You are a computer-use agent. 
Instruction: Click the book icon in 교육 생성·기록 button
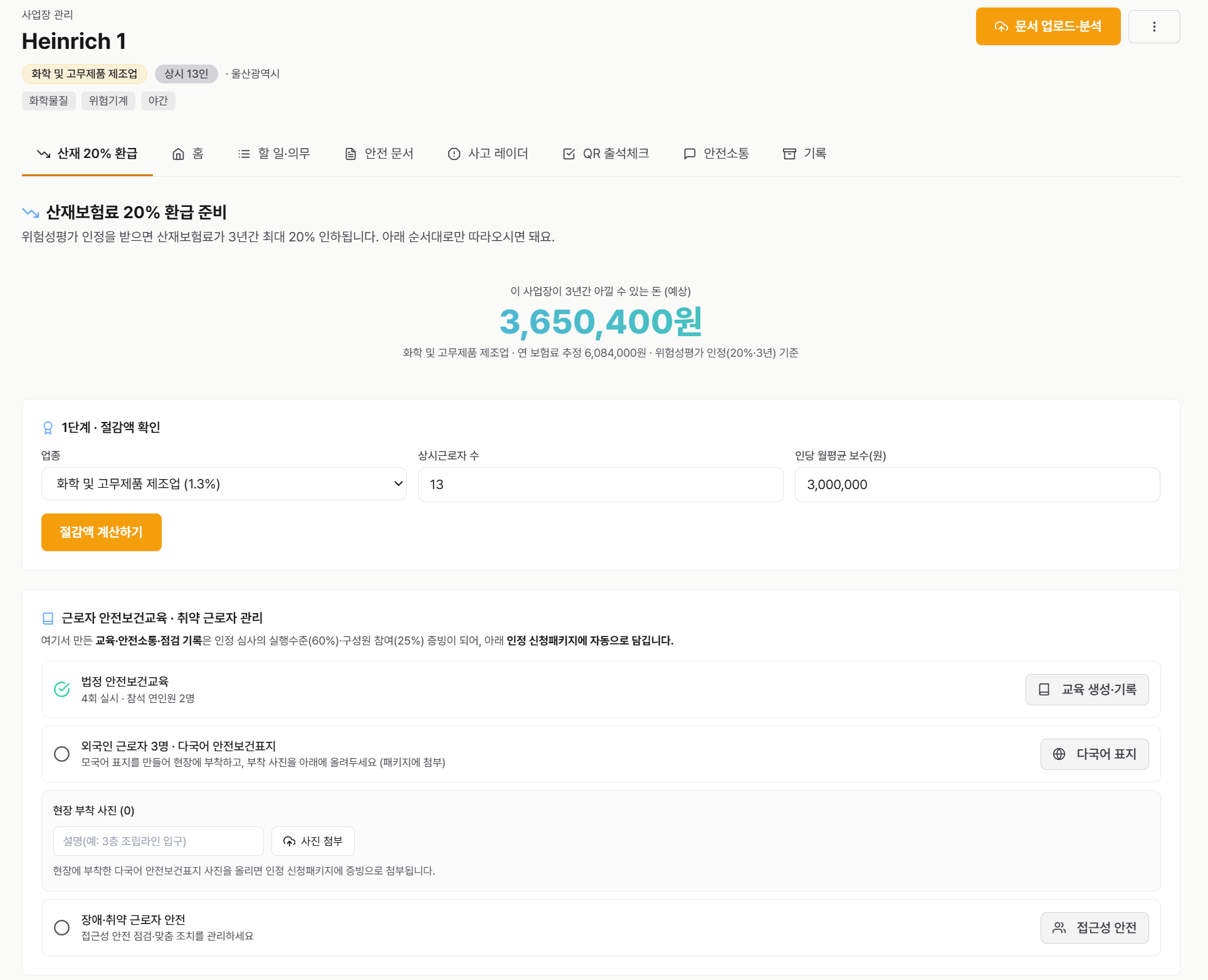pyautogui.click(x=1044, y=690)
